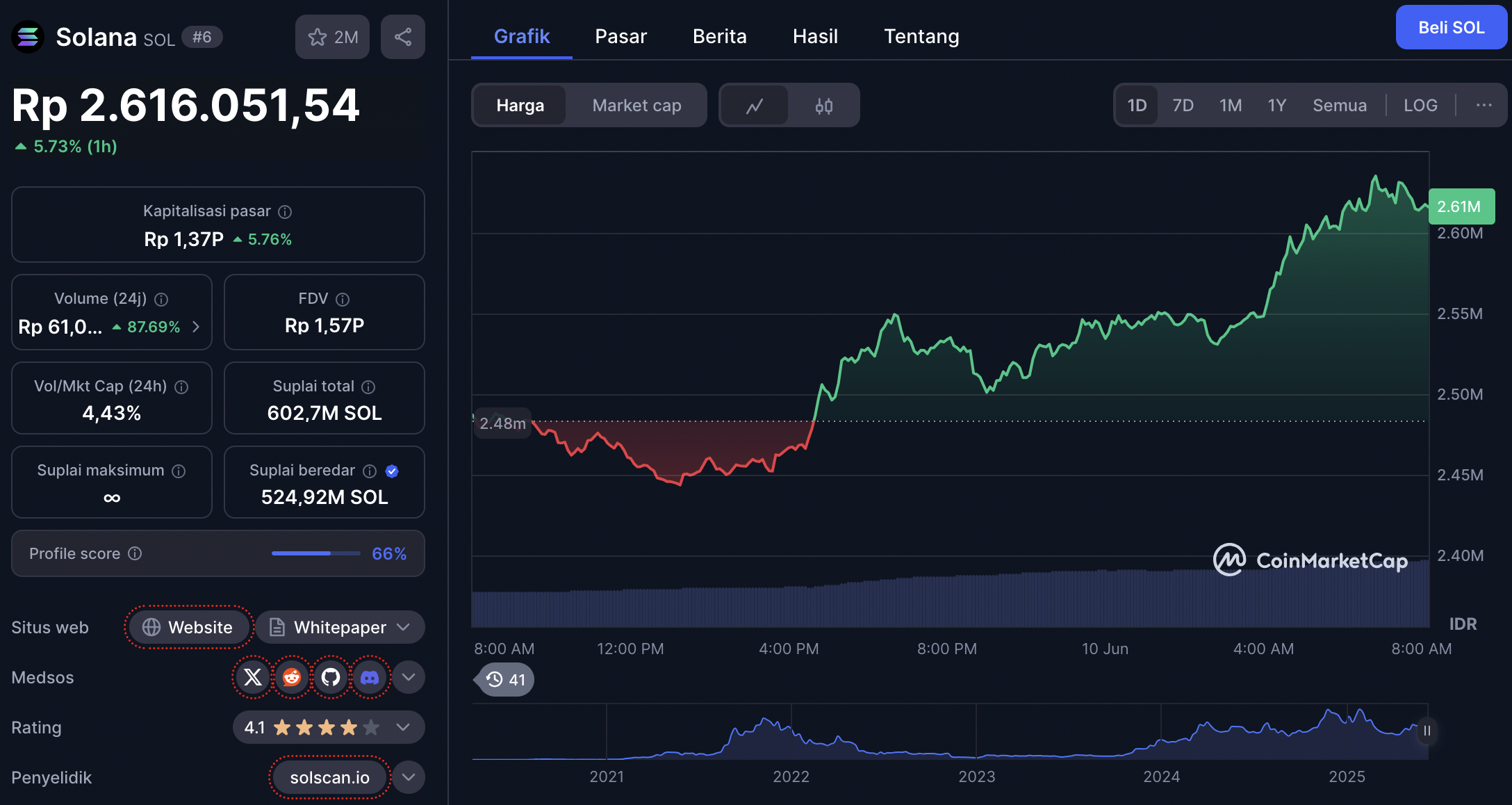Viewport: 1512px width, 805px height.
Task: Open Solana Reddit icon
Action: click(292, 677)
